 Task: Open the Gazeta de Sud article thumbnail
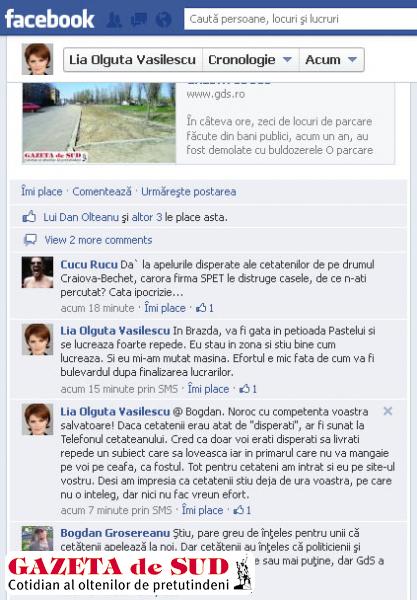pos(99,123)
